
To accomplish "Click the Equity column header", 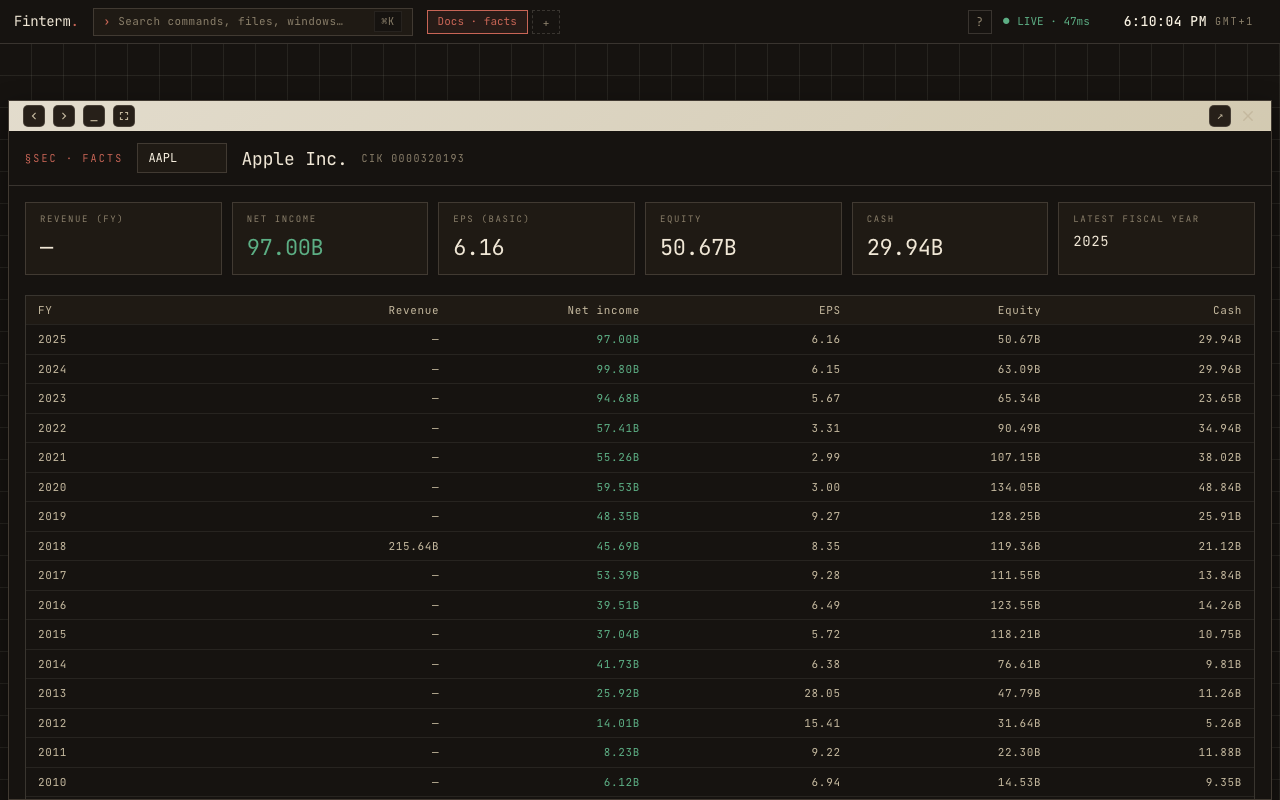I will (1019, 311).
